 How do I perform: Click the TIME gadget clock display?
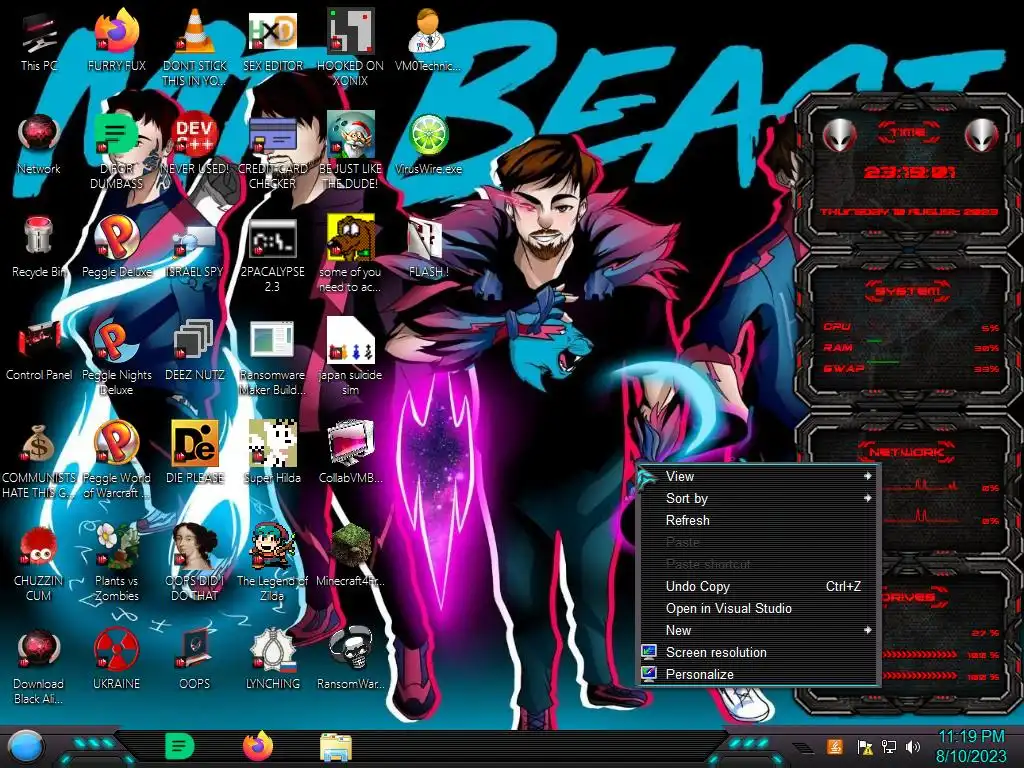click(909, 172)
